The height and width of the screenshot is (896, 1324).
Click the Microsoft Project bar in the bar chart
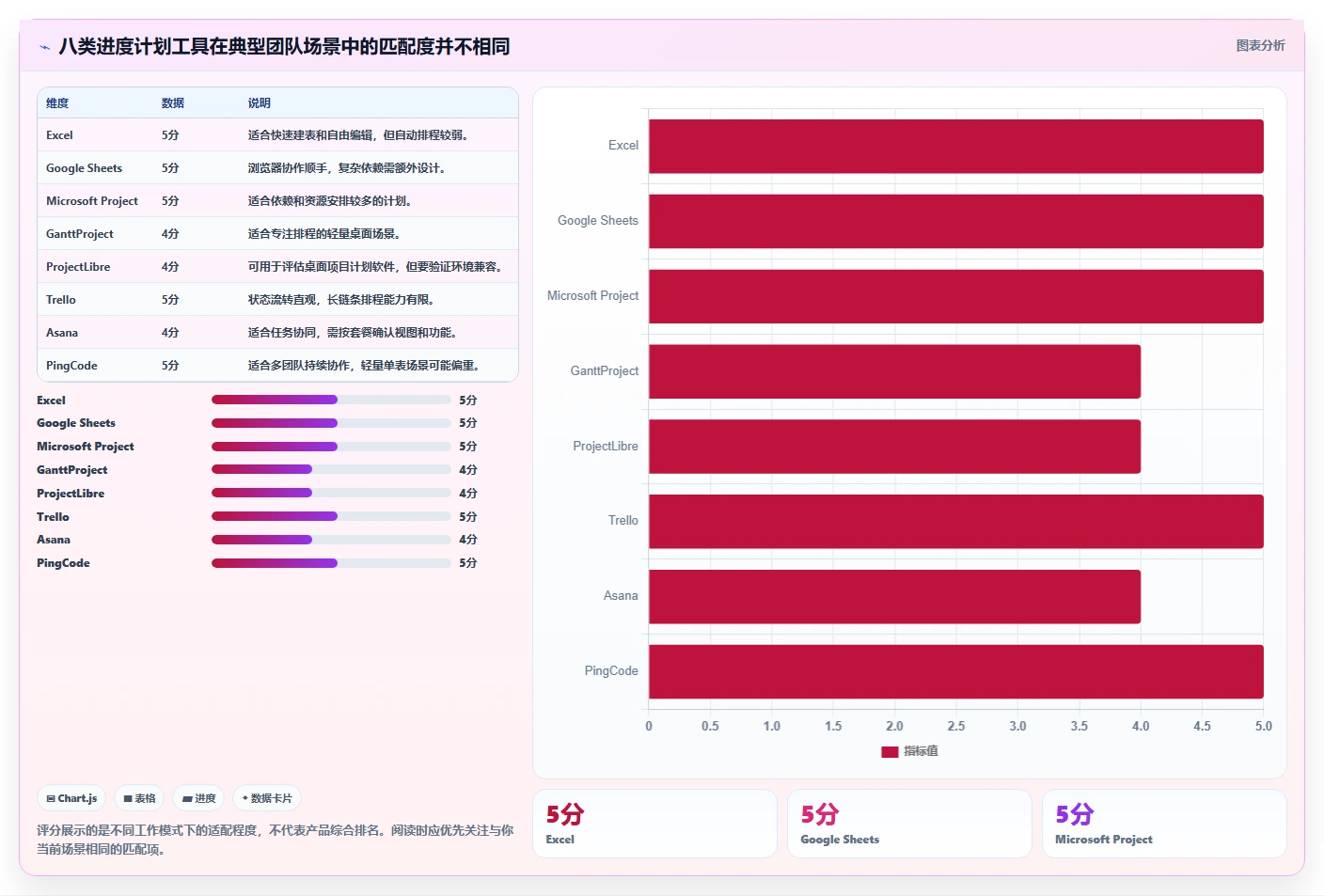(955, 296)
